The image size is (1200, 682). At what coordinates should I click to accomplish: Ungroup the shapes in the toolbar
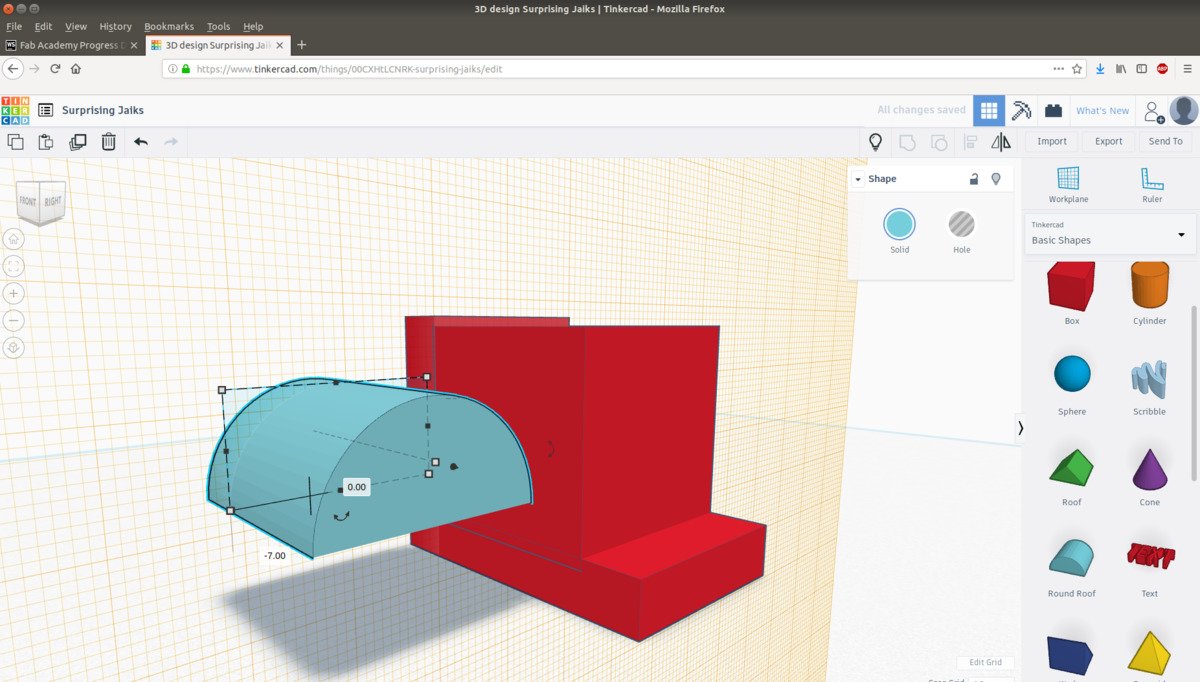pos(938,142)
